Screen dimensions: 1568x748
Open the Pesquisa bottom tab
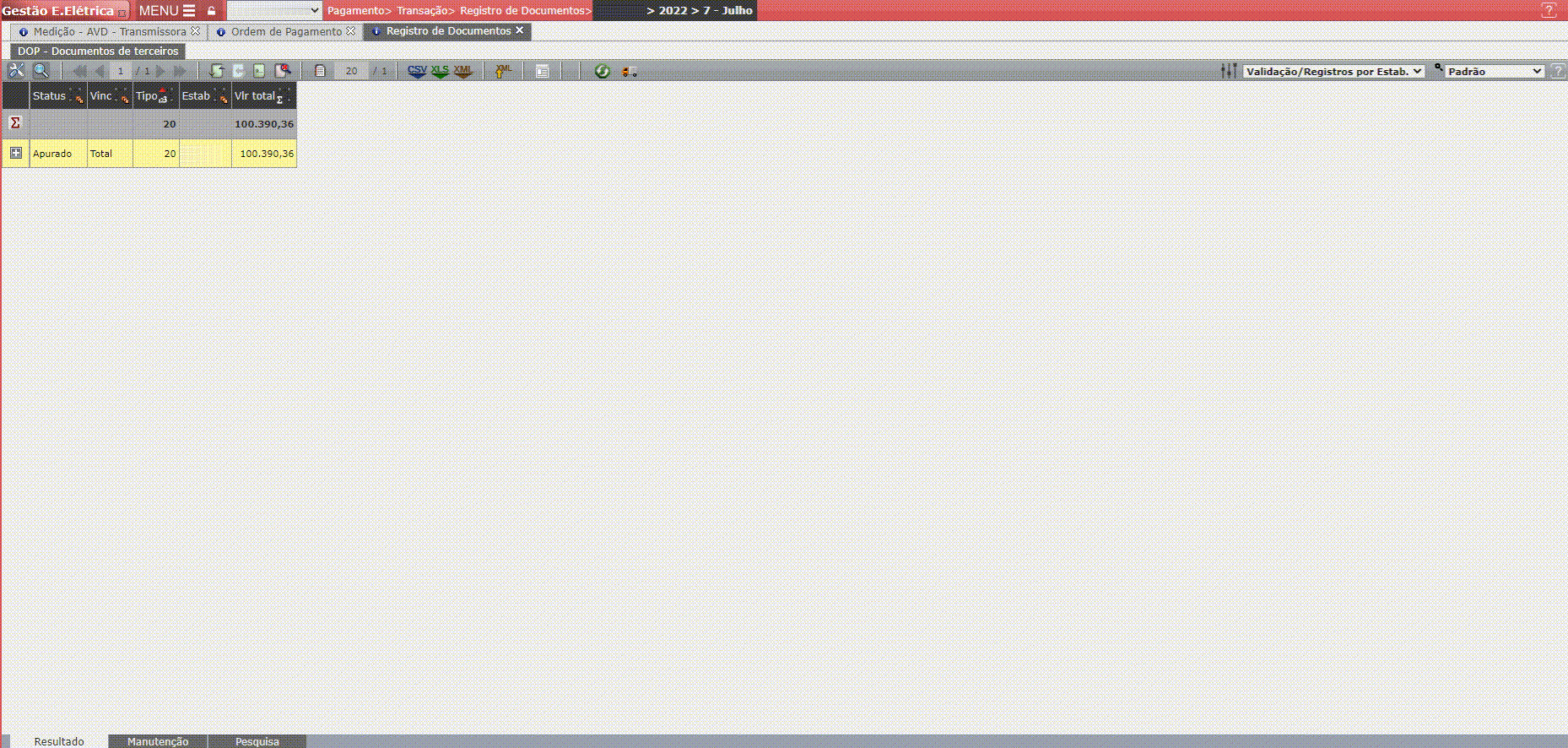[x=257, y=741]
